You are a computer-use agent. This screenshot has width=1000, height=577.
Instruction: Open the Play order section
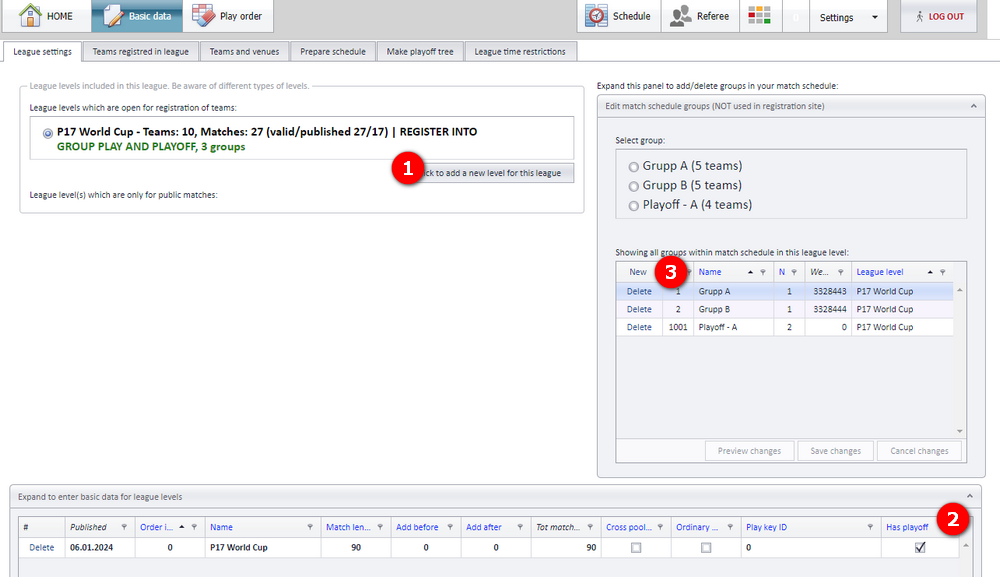(x=228, y=16)
